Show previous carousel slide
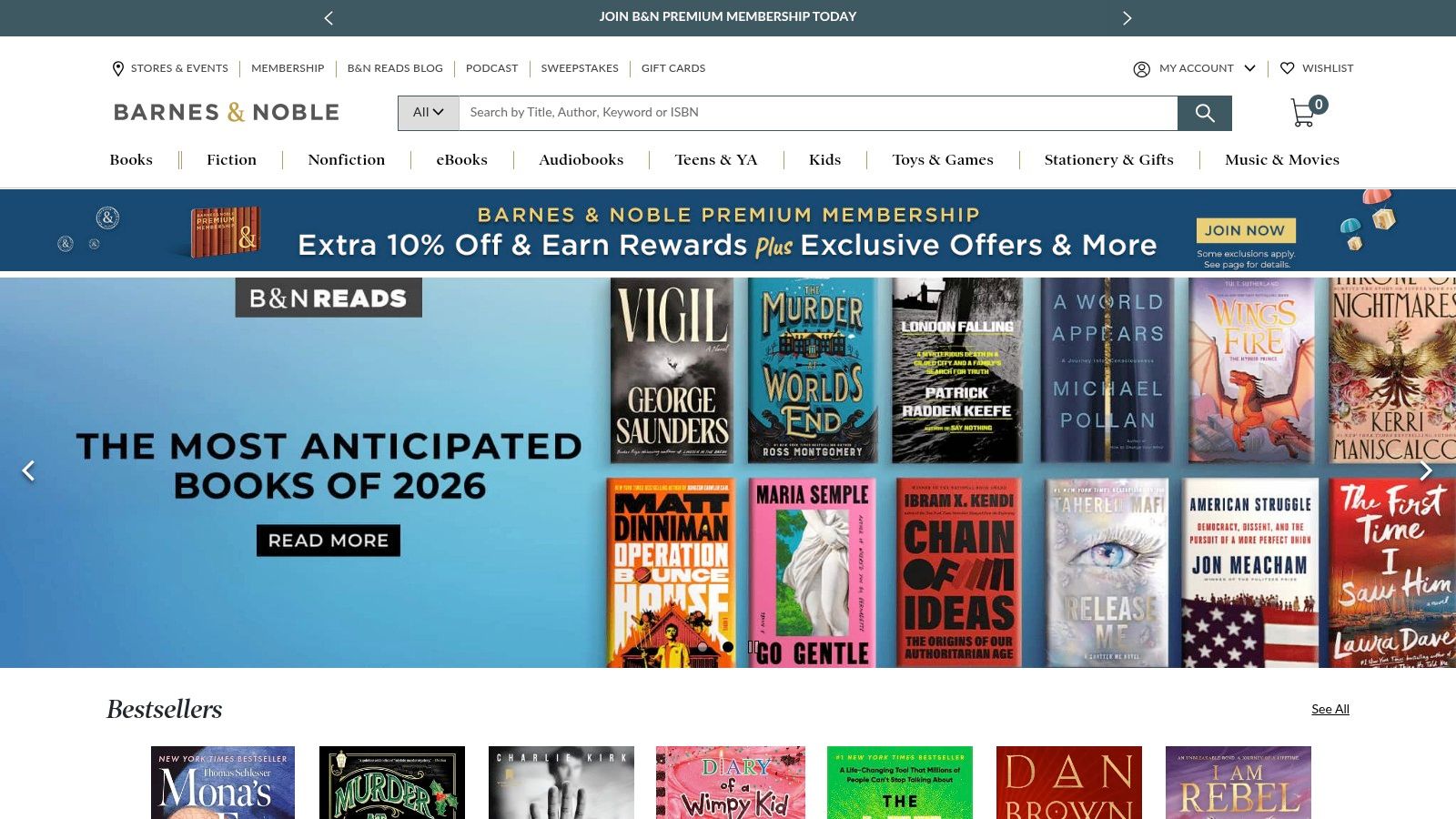 (28, 470)
